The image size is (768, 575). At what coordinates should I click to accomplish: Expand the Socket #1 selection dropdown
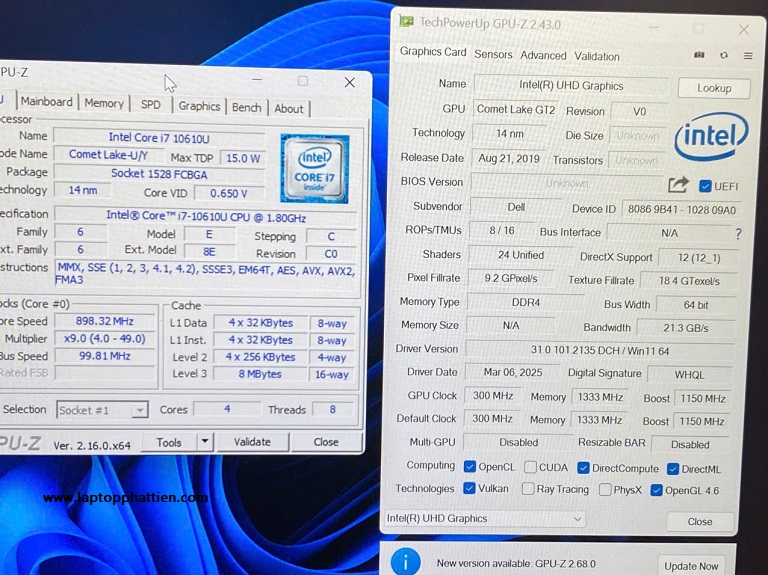click(x=102, y=410)
